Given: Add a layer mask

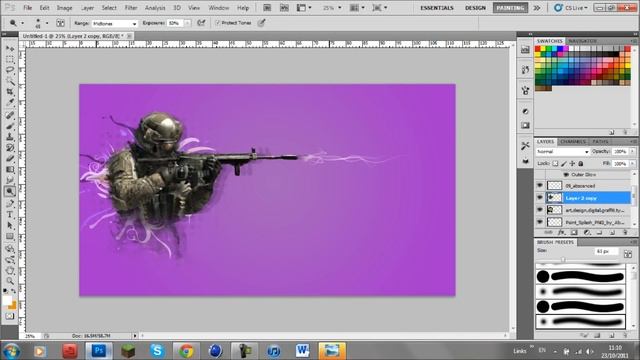Looking at the screenshot, I should [574, 232].
